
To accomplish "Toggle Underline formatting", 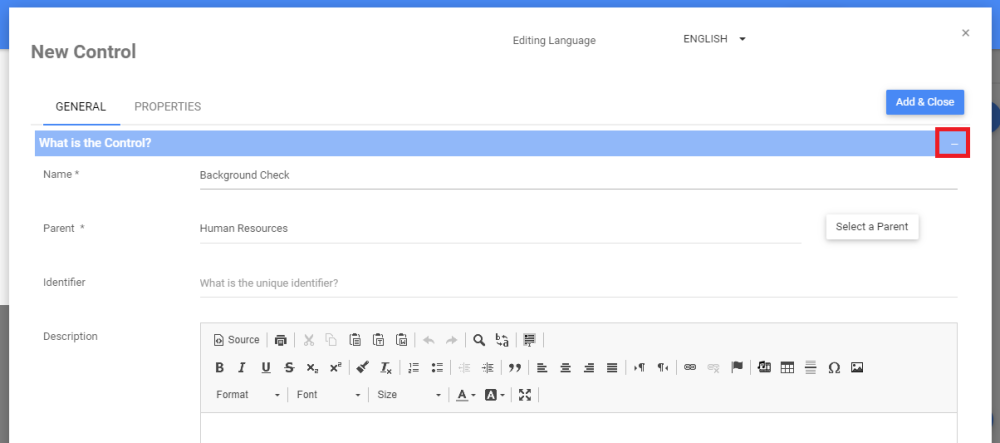I will [x=266, y=367].
